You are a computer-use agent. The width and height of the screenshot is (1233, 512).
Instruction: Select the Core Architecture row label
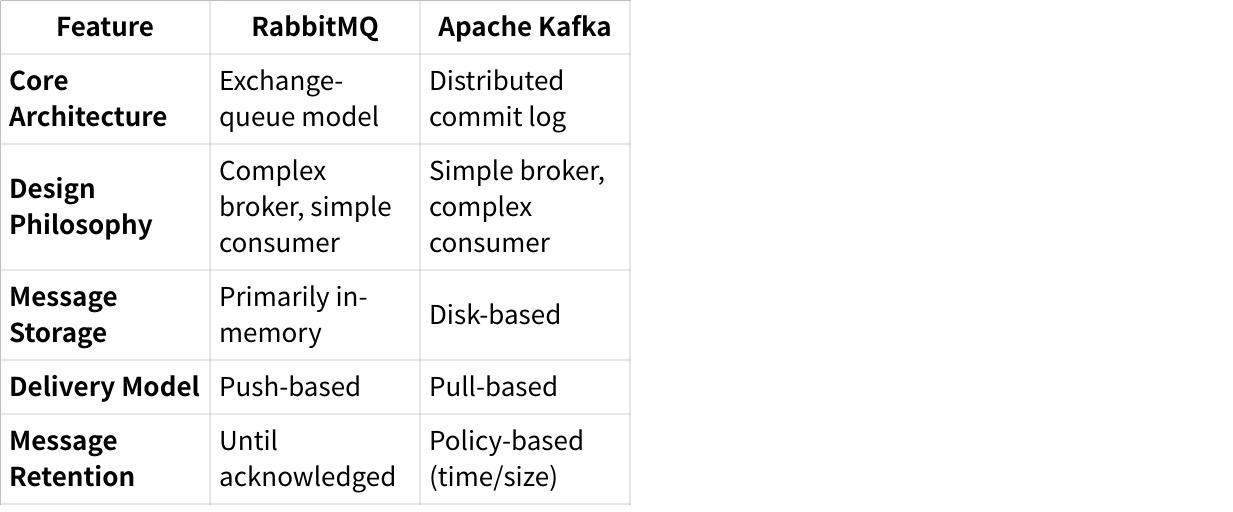pos(88,99)
